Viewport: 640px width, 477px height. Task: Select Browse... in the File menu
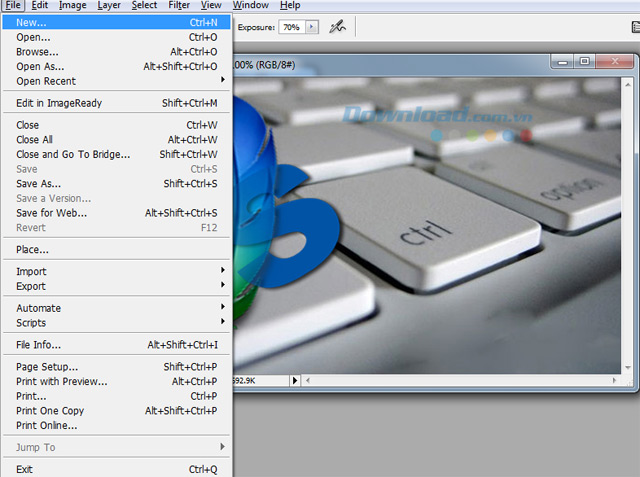point(117,52)
